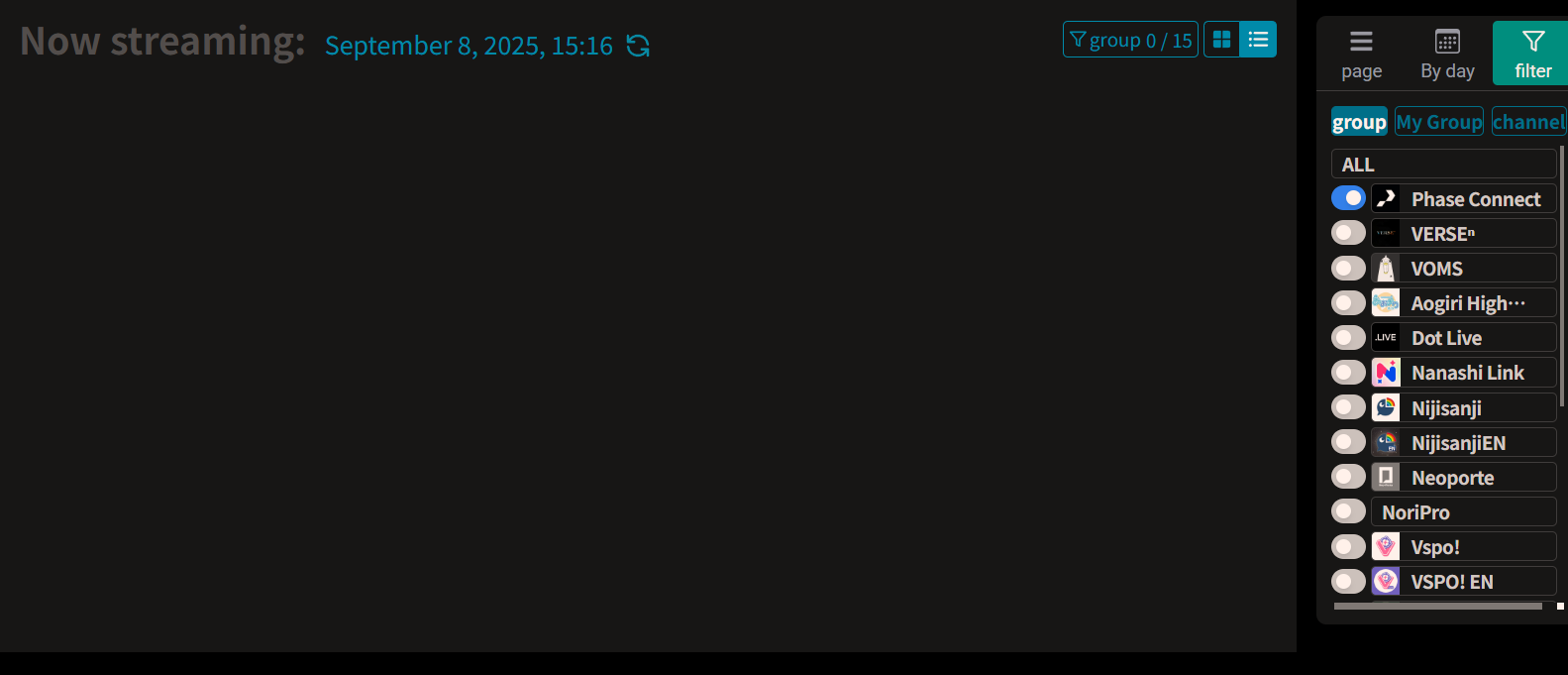Image resolution: width=1568 pixels, height=675 pixels.
Task: Click the Dot Live group label
Action: 1446,338
